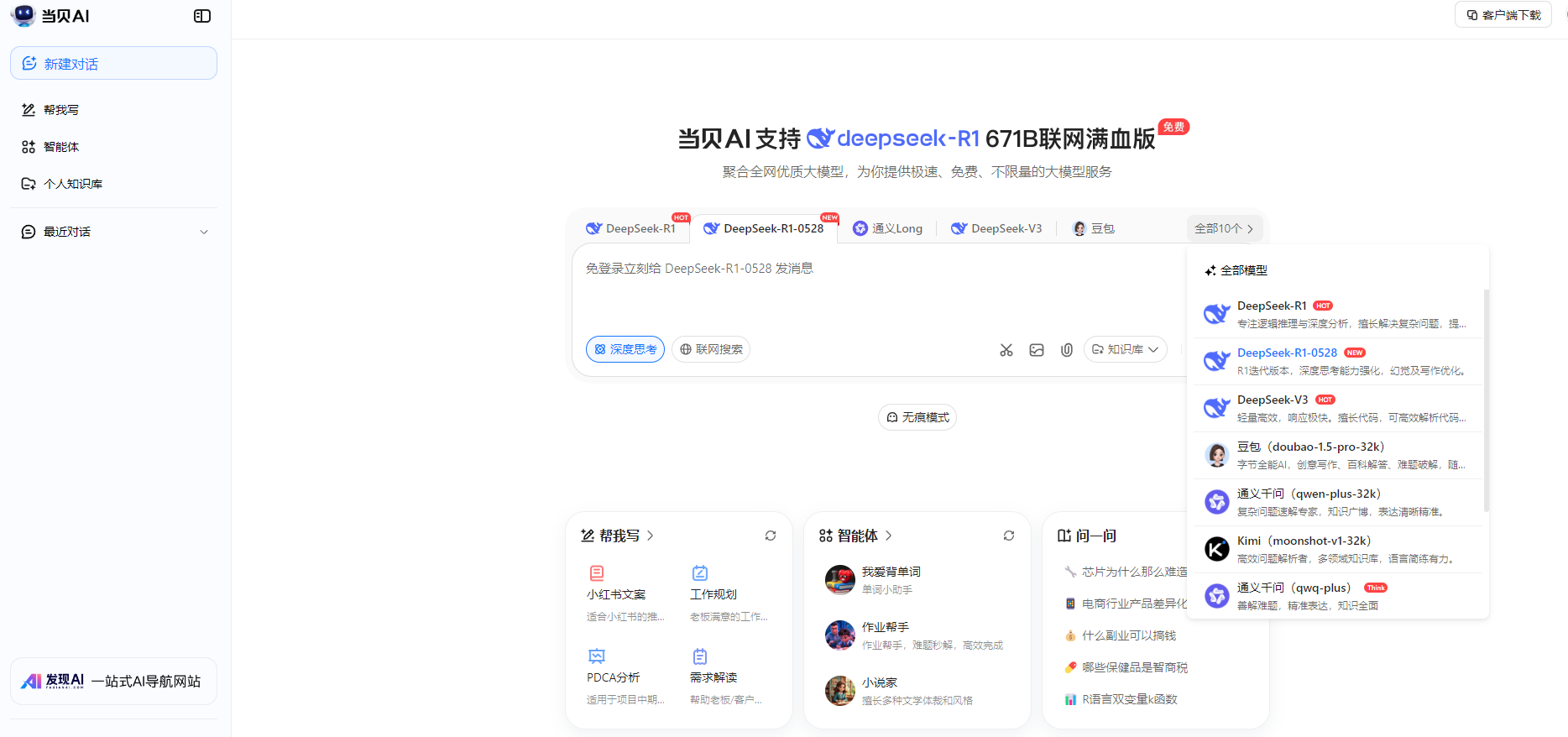Screen dimensions: 1568x737
Task: Open 帮我写 in the sidebar
Action: pos(114,110)
